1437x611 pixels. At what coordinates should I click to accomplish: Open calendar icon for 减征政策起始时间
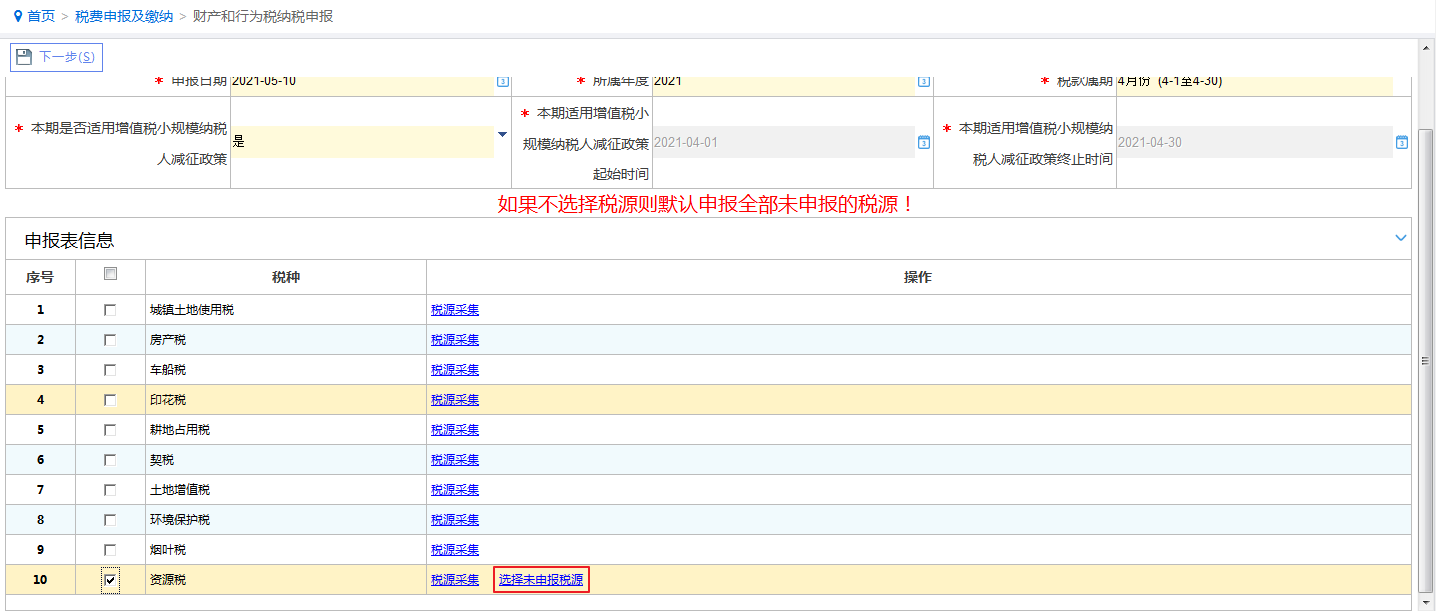click(x=924, y=143)
